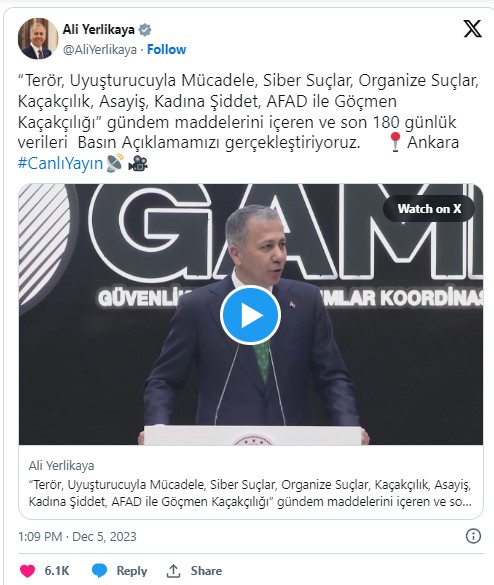This screenshot has height=585, width=494.
Task: Click the Reply label text
Action: 132,571
